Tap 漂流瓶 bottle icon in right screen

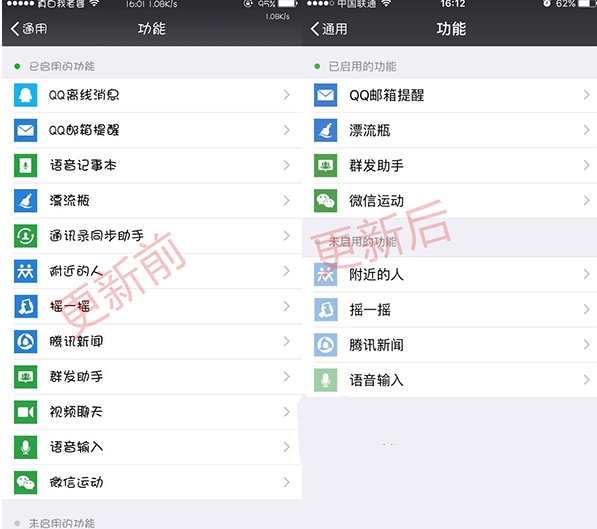click(326, 130)
